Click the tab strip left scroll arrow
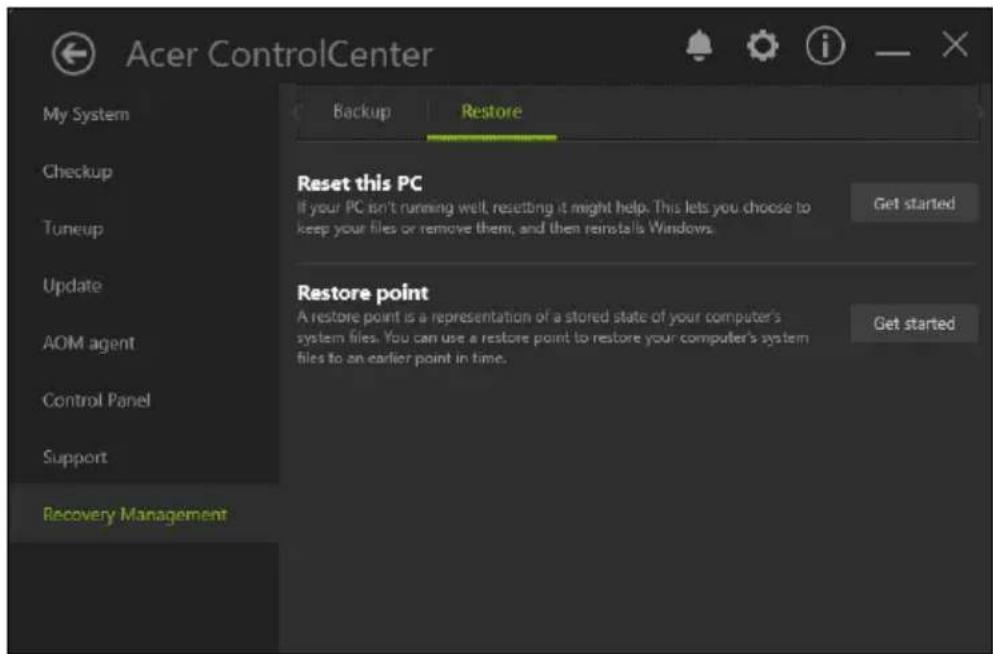993x654 pixels. click(297, 113)
